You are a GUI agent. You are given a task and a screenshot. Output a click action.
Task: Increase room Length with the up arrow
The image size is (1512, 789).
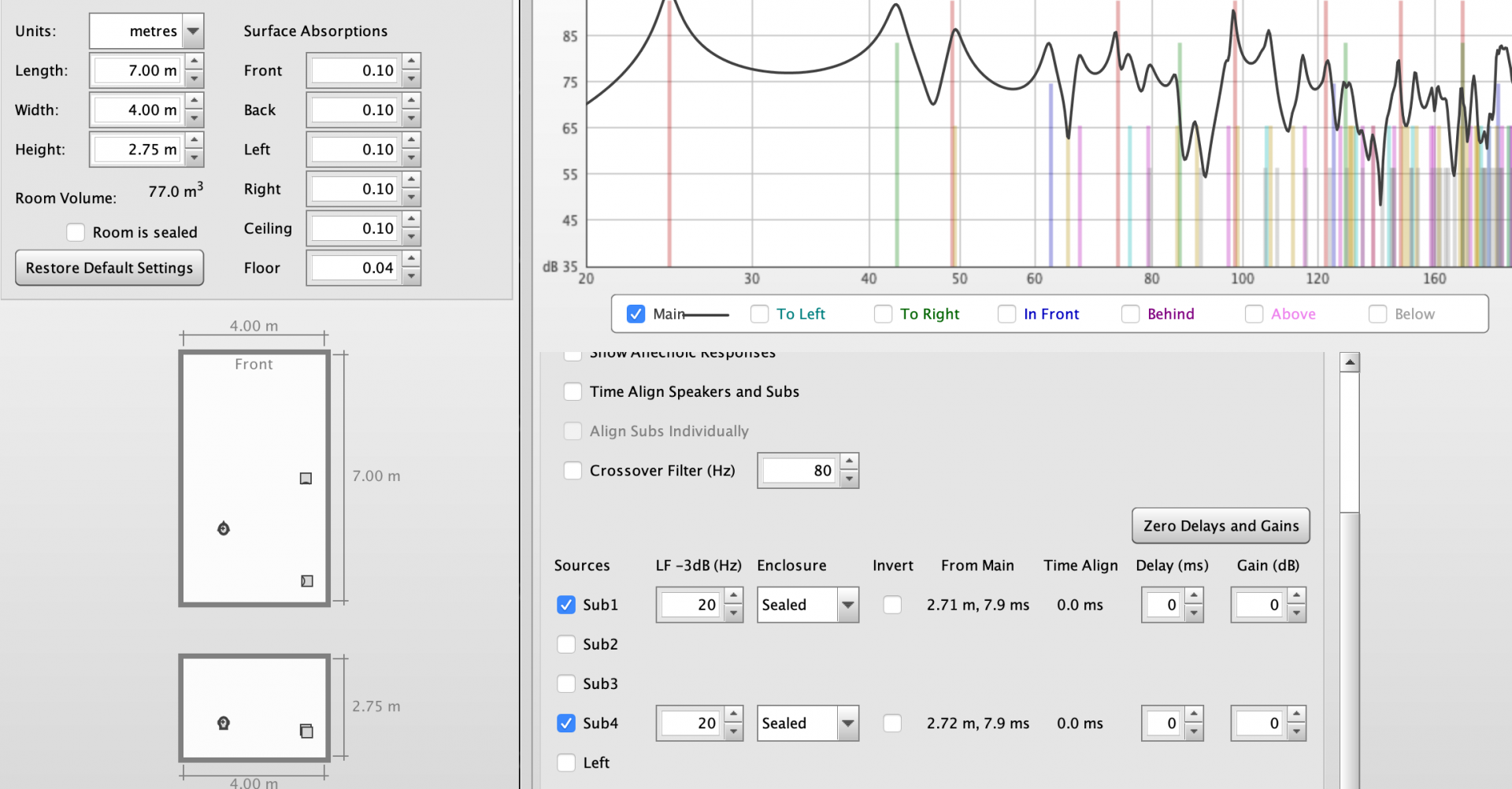click(x=195, y=61)
